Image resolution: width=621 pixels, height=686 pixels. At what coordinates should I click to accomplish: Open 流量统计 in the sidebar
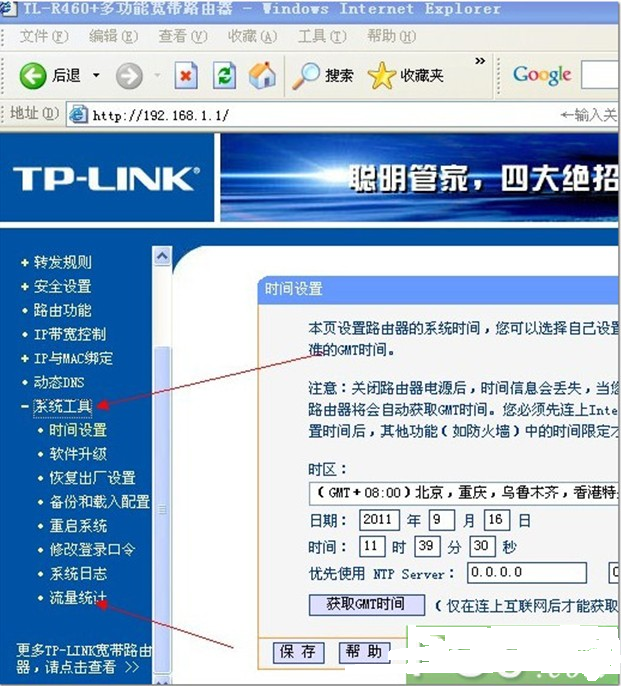(78, 598)
